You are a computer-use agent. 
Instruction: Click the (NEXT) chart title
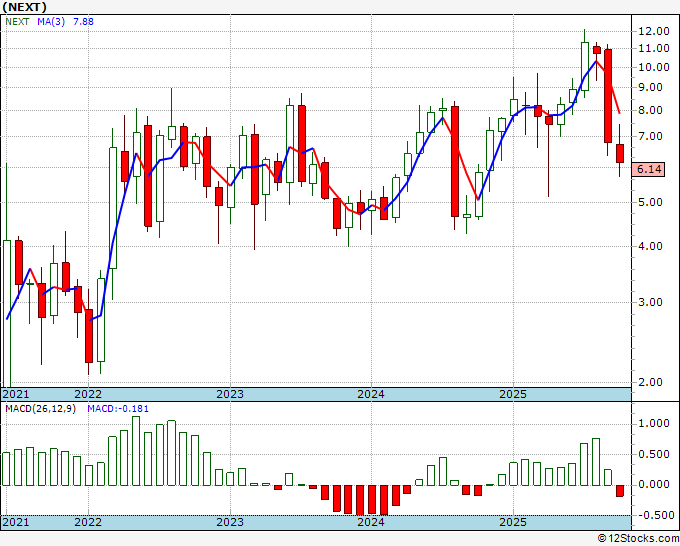24,7
